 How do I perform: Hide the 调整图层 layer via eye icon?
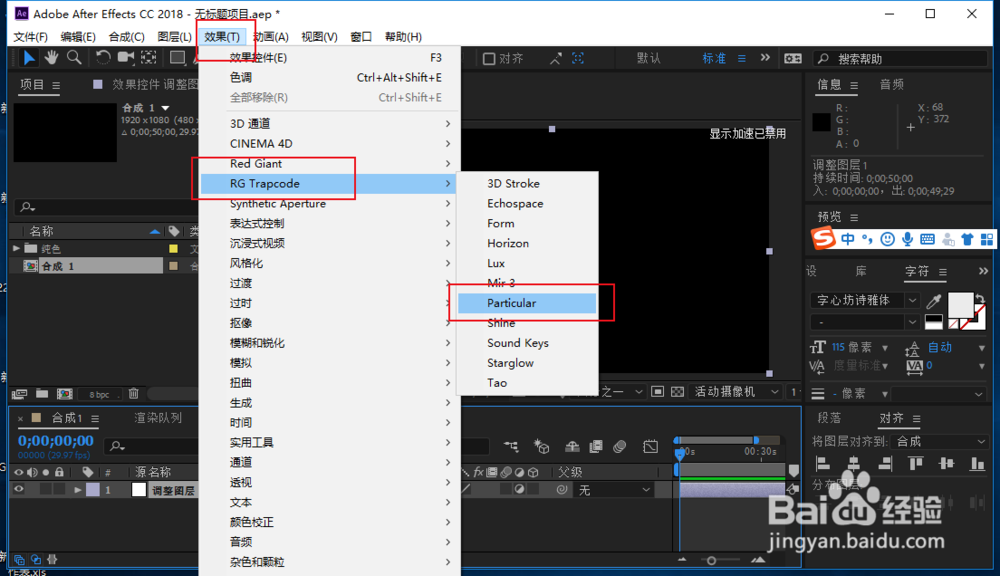[x=18, y=490]
